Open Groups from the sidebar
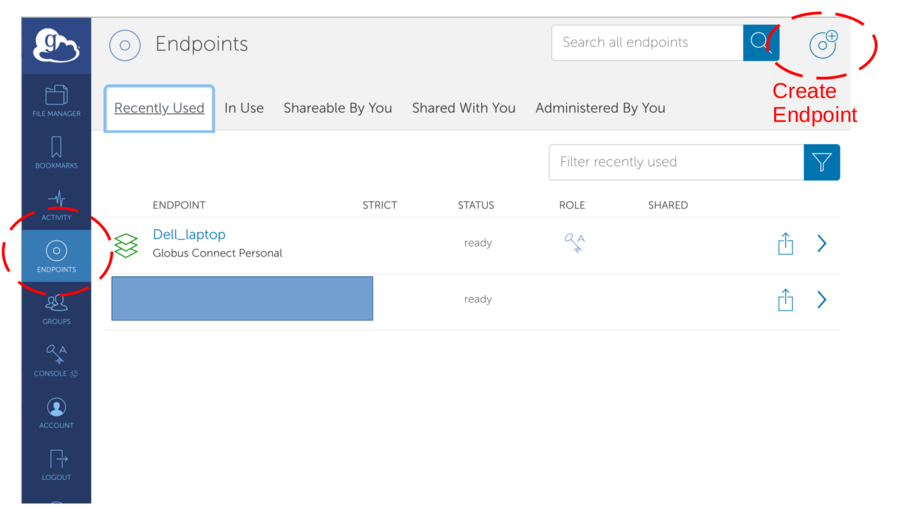 tap(56, 308)
